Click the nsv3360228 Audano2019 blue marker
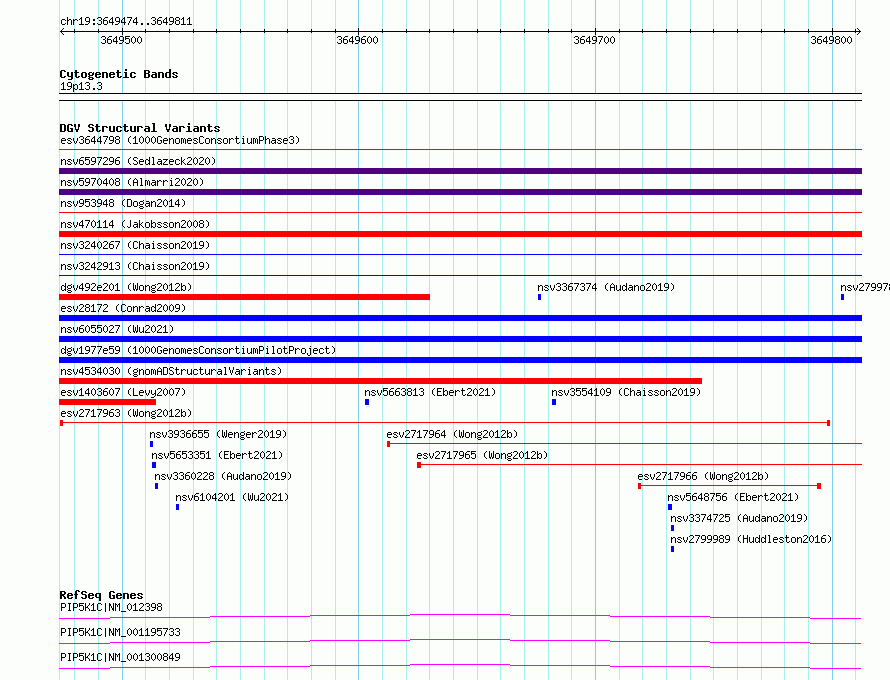The width and height of the screenshot is (890, 680). [x=157, y=486]
